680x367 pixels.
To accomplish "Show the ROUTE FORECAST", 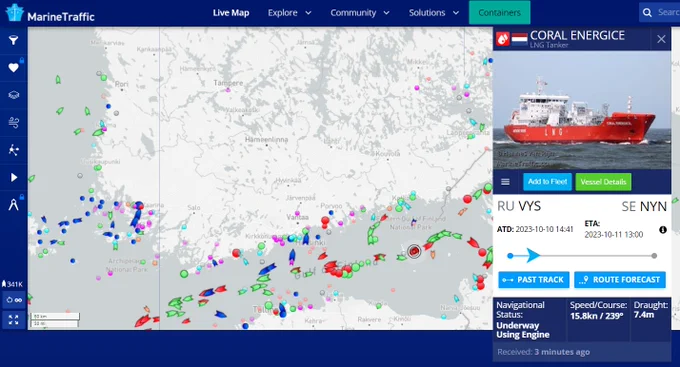I will (620, 280).
